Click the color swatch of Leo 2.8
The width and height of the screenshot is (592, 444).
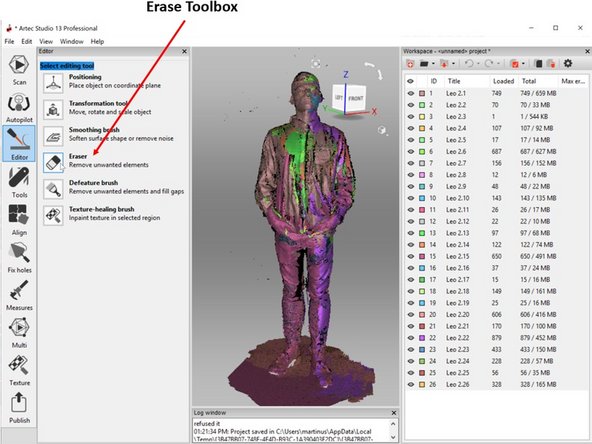422,175
